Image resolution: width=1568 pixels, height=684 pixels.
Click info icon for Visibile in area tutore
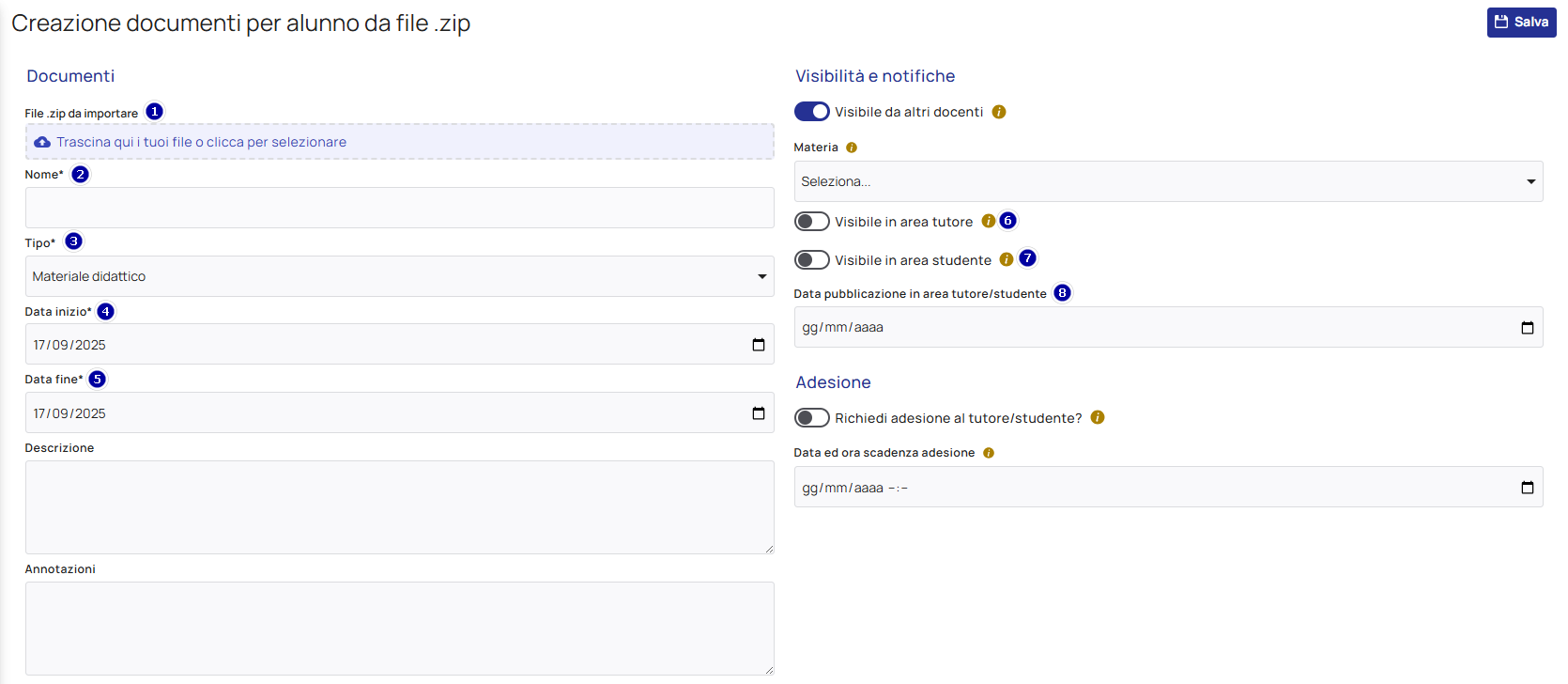point(989,221)
